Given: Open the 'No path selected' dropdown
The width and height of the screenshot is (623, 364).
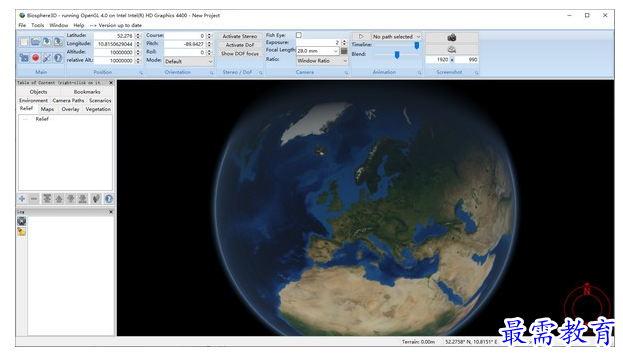Looking at the screenshot, I should pyautogui.click(x=396, y=36).
